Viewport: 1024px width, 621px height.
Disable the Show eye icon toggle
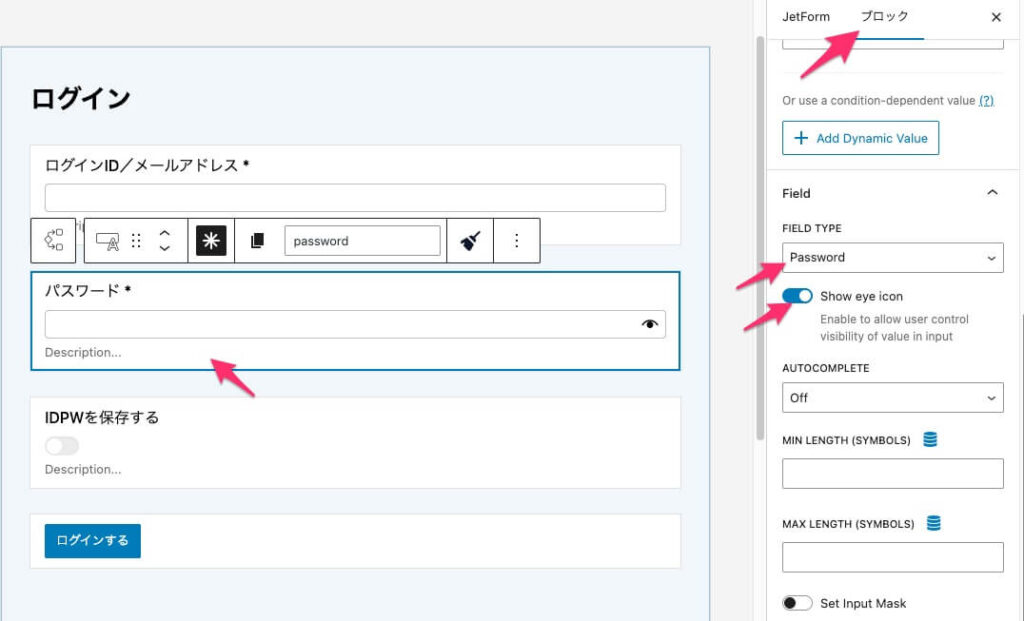797,296
